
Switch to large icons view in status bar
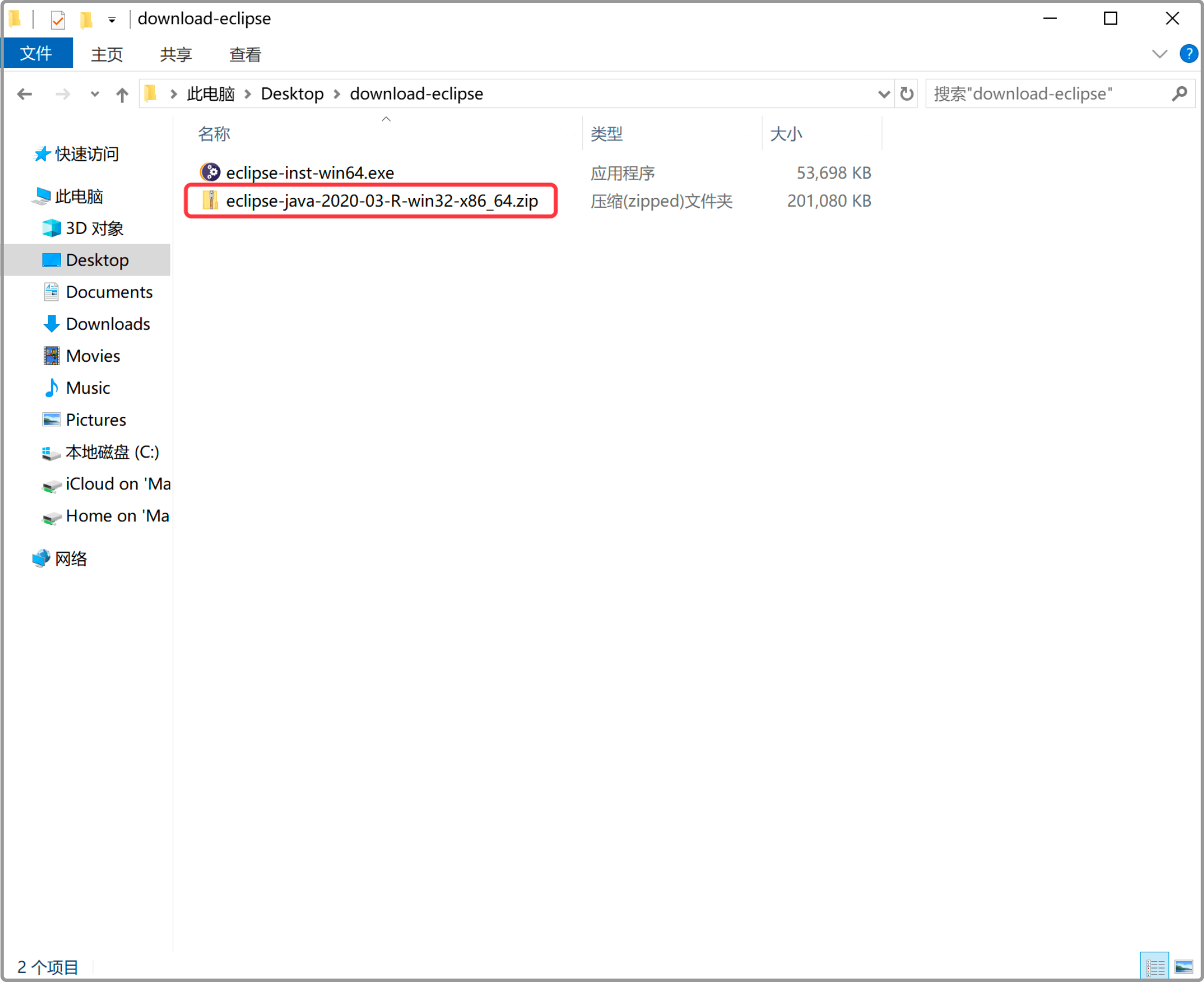point(1183,967)
